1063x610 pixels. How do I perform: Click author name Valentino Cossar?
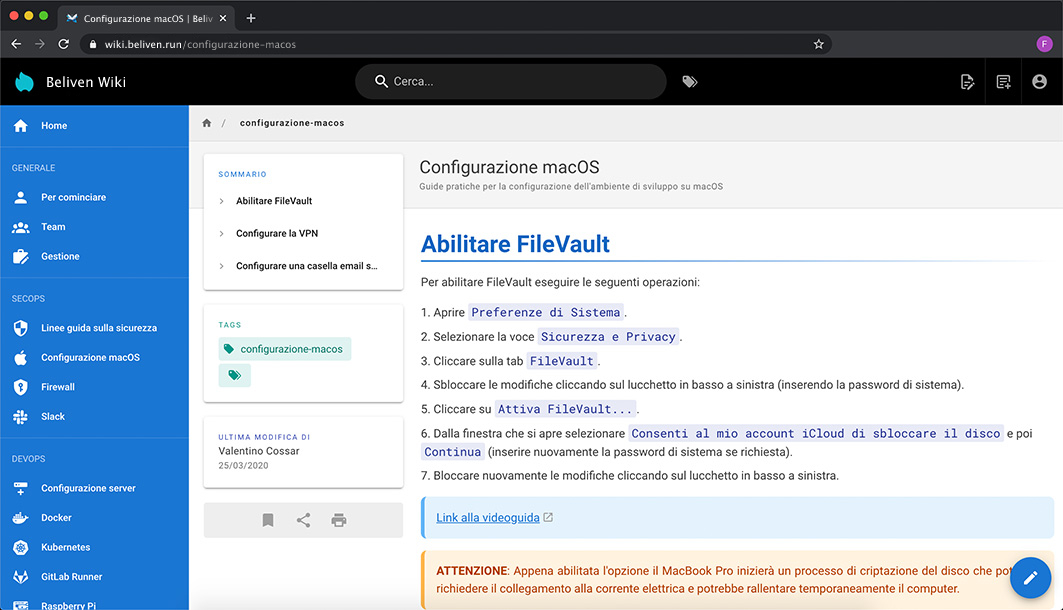pos(259,451)
